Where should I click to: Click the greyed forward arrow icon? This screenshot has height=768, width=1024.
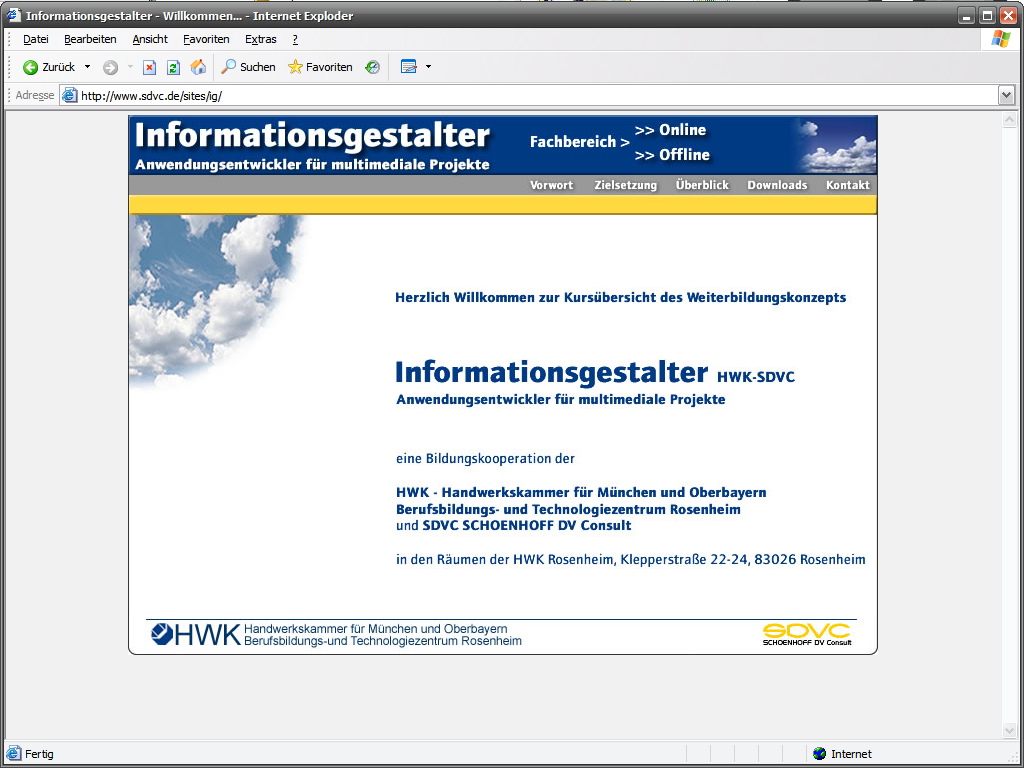coord(110,67)
